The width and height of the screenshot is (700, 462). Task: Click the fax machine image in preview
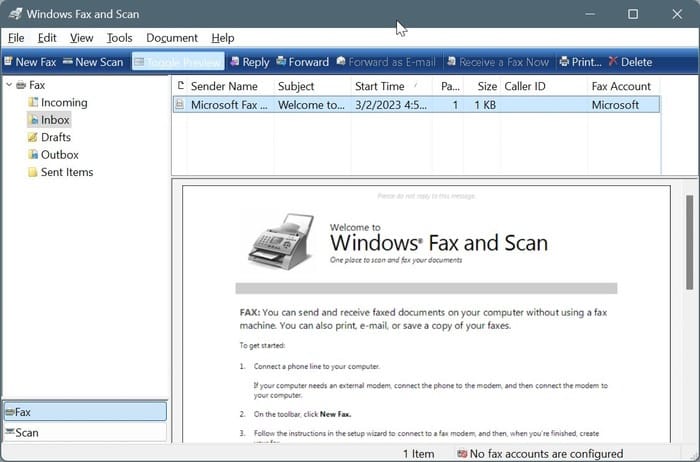281,241
